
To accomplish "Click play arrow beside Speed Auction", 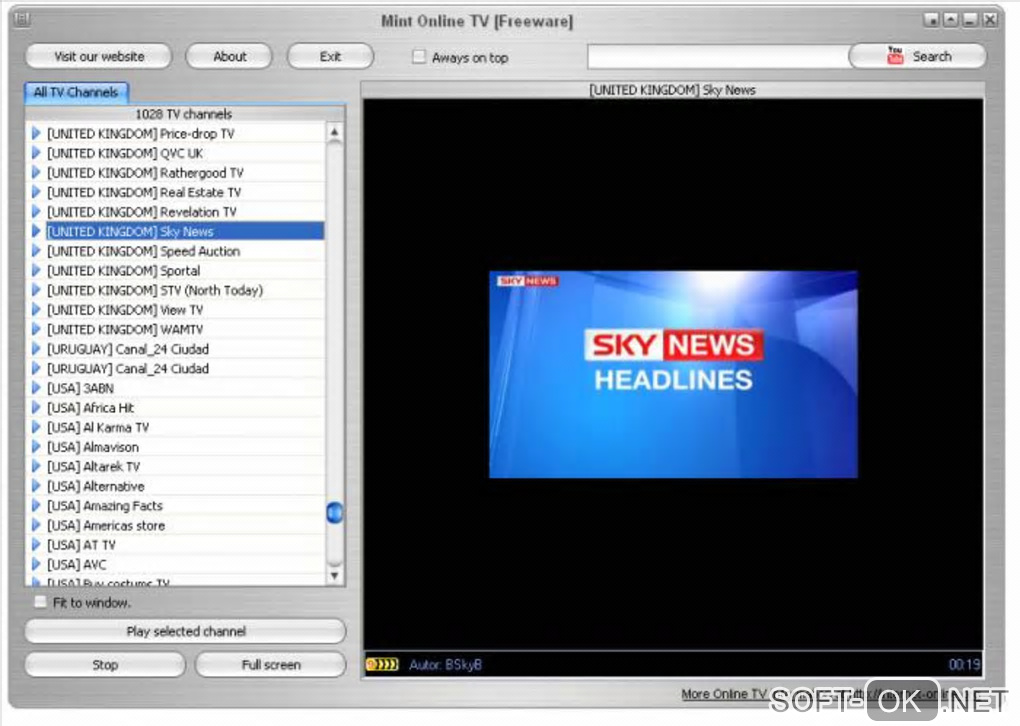I will (36, 250).
